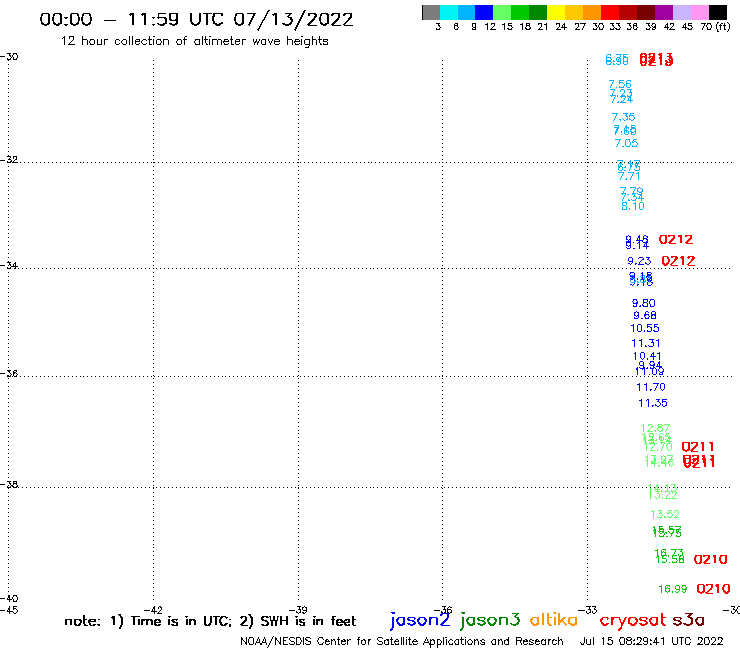Select the pure blue legend swatch
The height and width of the screenshot is (650, 740).
point(484,12)
